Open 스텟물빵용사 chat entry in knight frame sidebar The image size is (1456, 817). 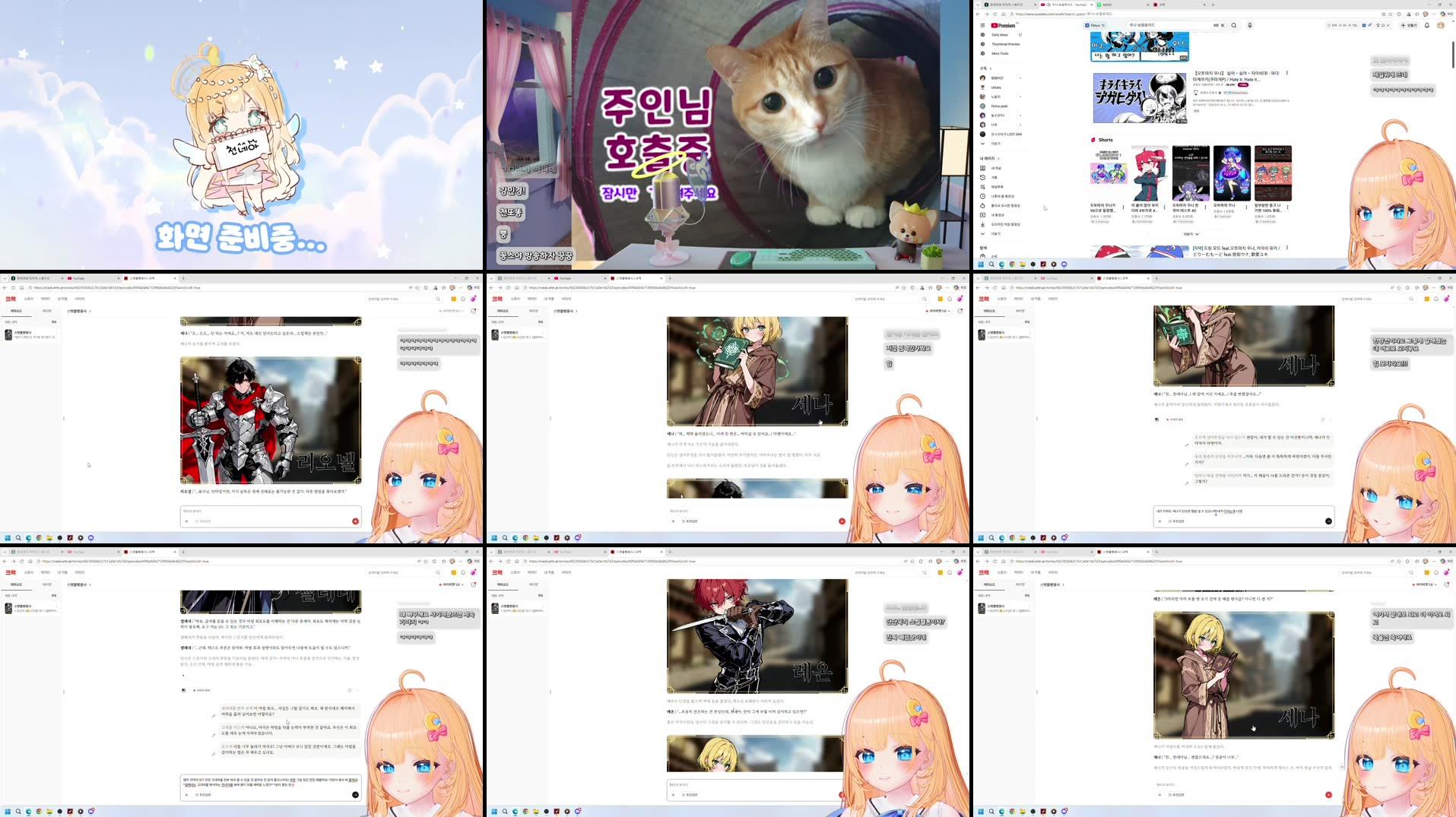30,334
